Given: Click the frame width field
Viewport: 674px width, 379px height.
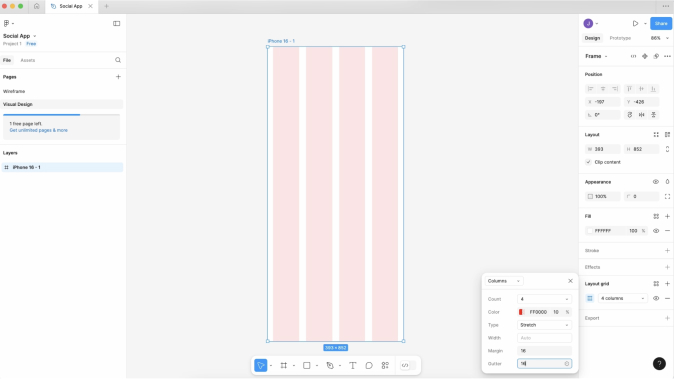Looking at the screenshot, I should [603, 149].
